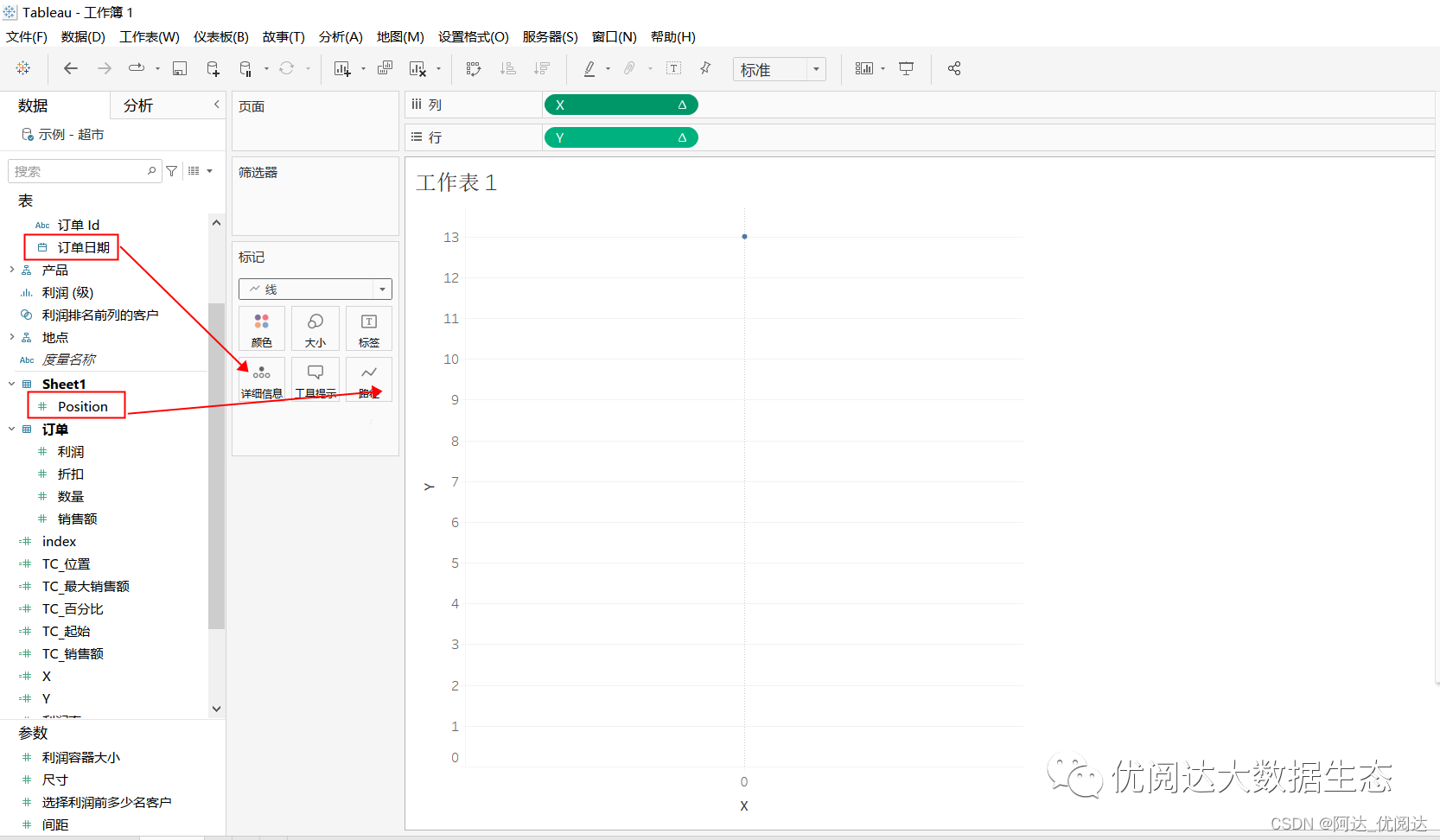
Task: Open Show Me cards icon
Action: [864, 68]
